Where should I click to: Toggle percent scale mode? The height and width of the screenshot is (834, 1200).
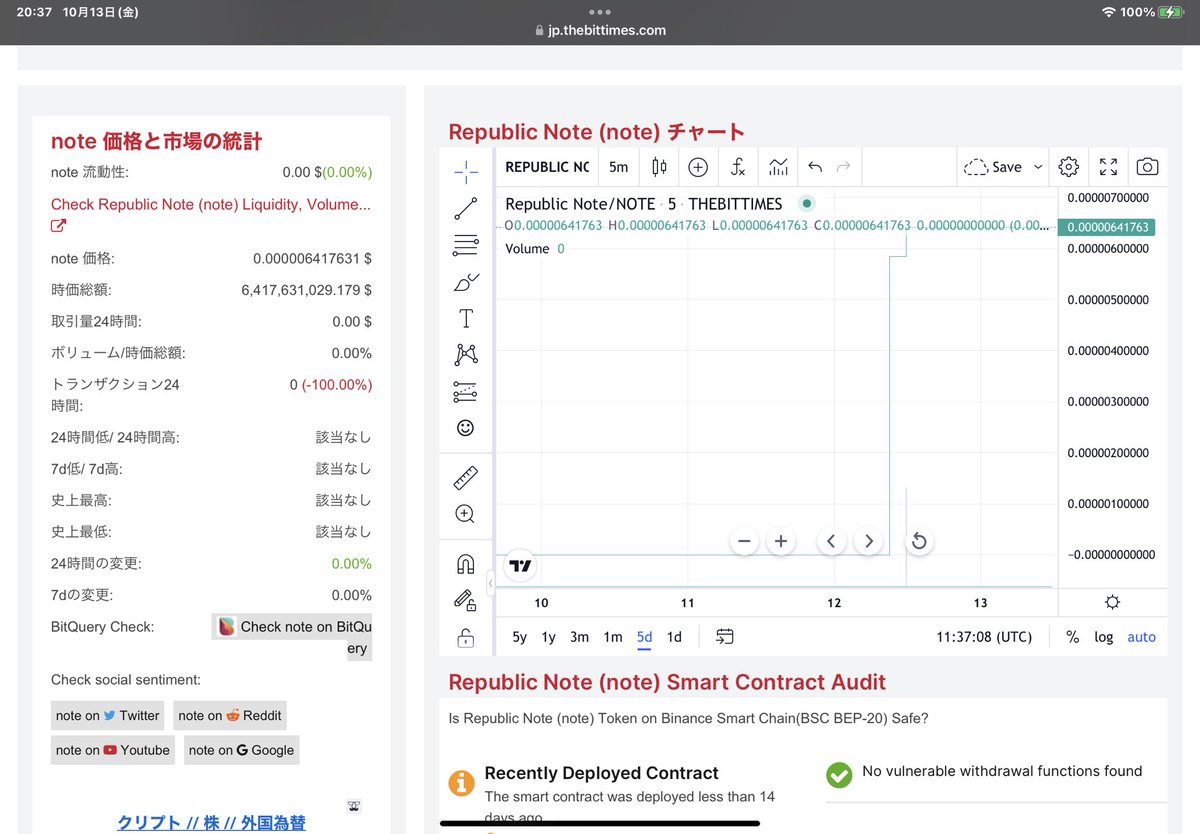tap(1072, 637)
